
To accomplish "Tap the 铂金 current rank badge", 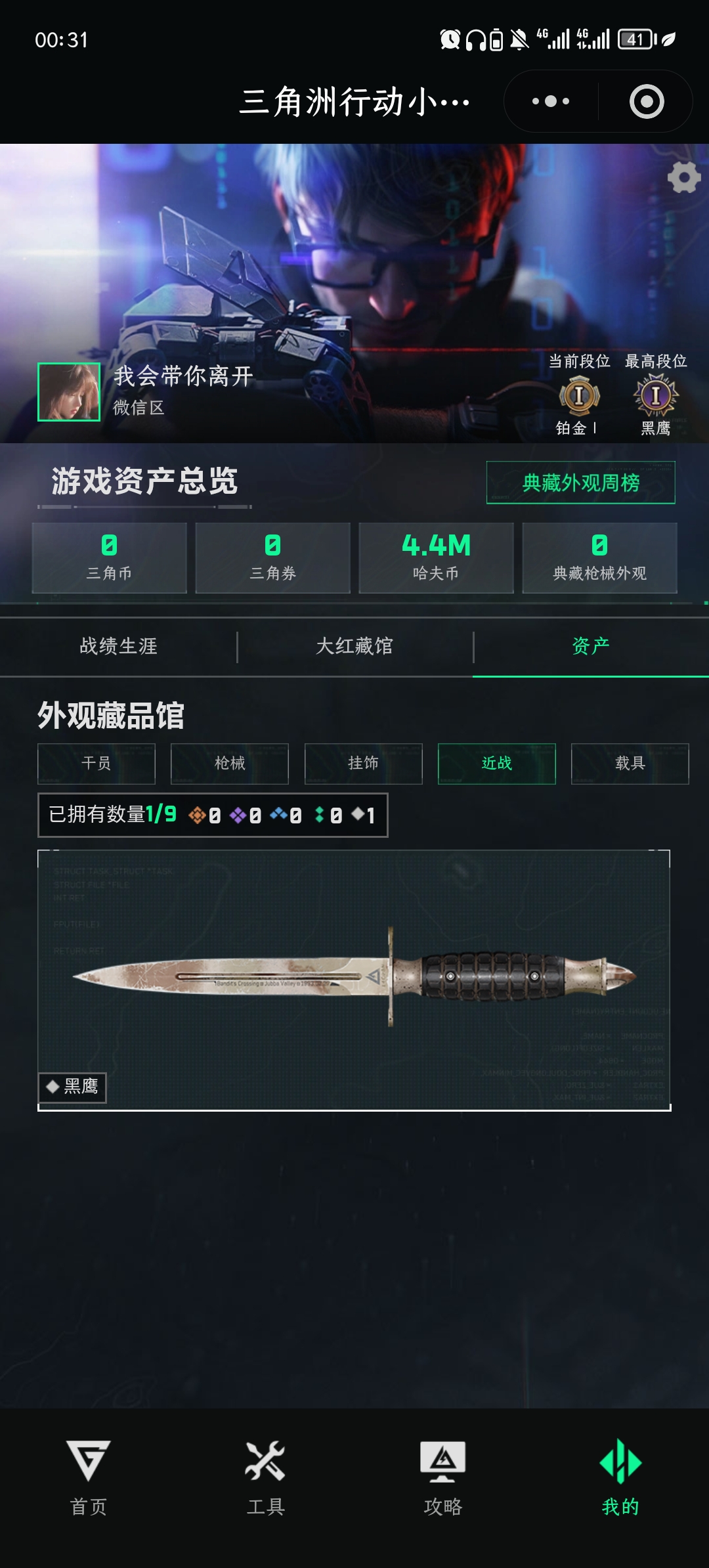I will [x=579, y=396].
